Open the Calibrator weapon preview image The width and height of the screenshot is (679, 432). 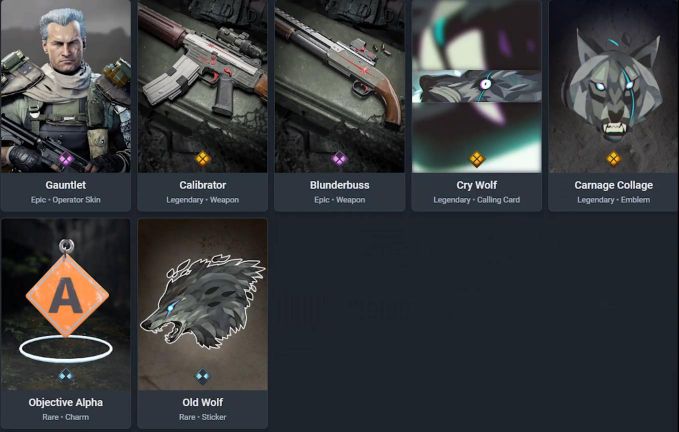(x=203, y=86)
